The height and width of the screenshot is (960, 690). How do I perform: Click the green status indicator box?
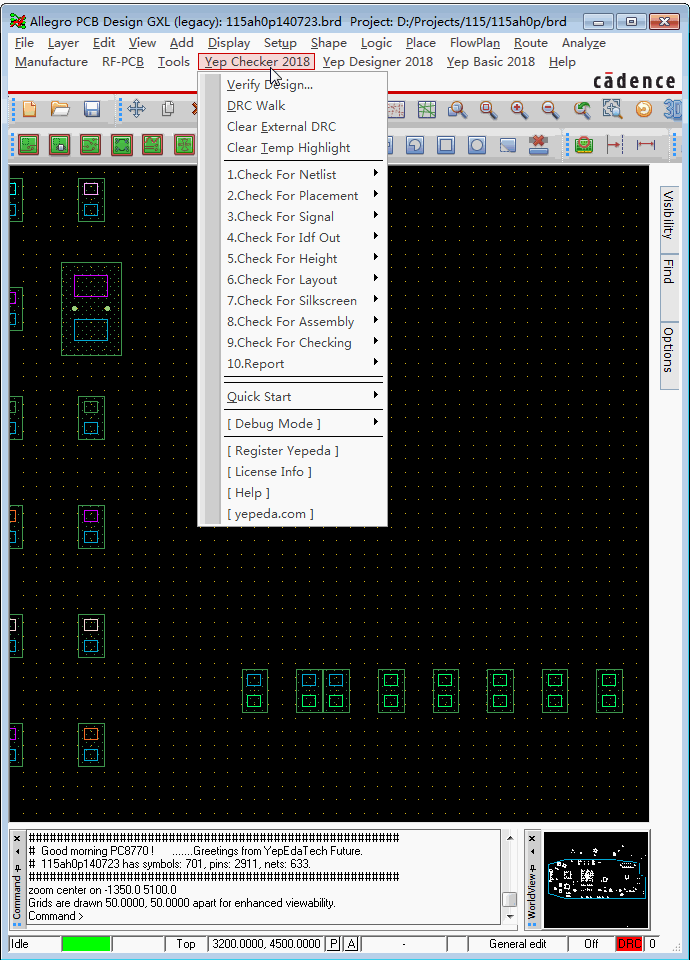coord(86,944)
